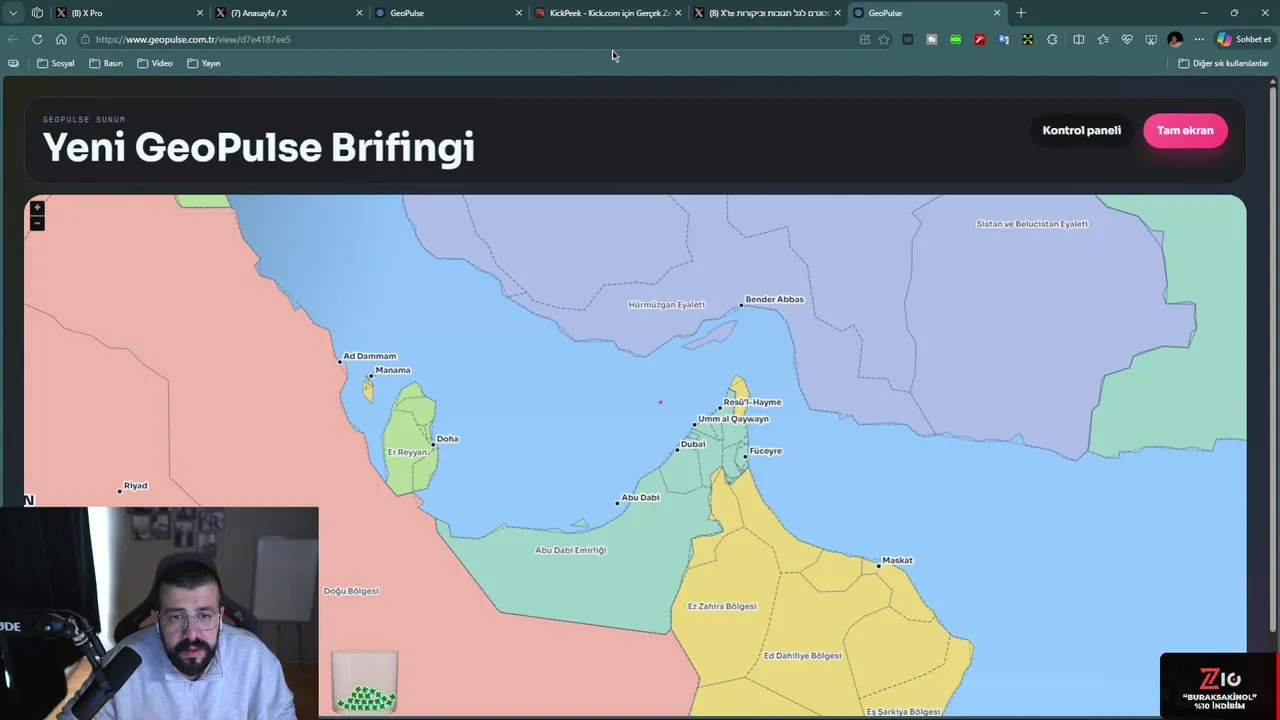Click the Resü'l-Hayme label

[x=752, y=402]
